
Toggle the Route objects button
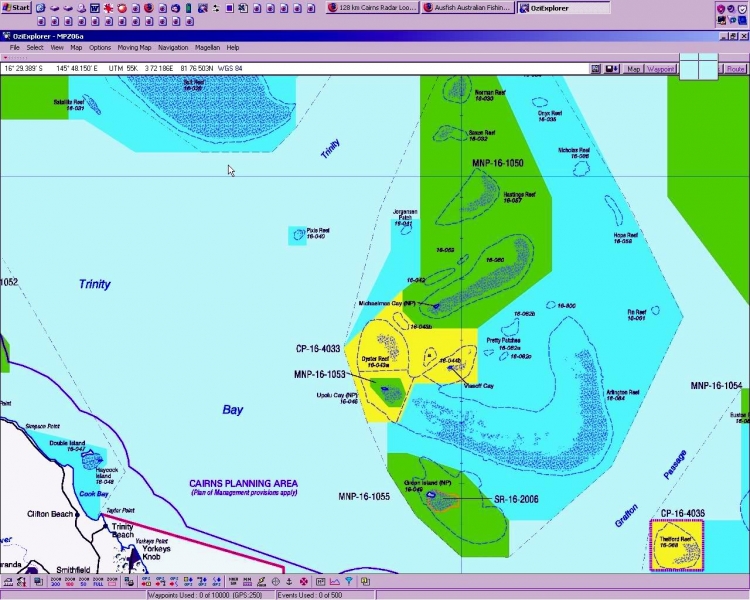(735, 69)
